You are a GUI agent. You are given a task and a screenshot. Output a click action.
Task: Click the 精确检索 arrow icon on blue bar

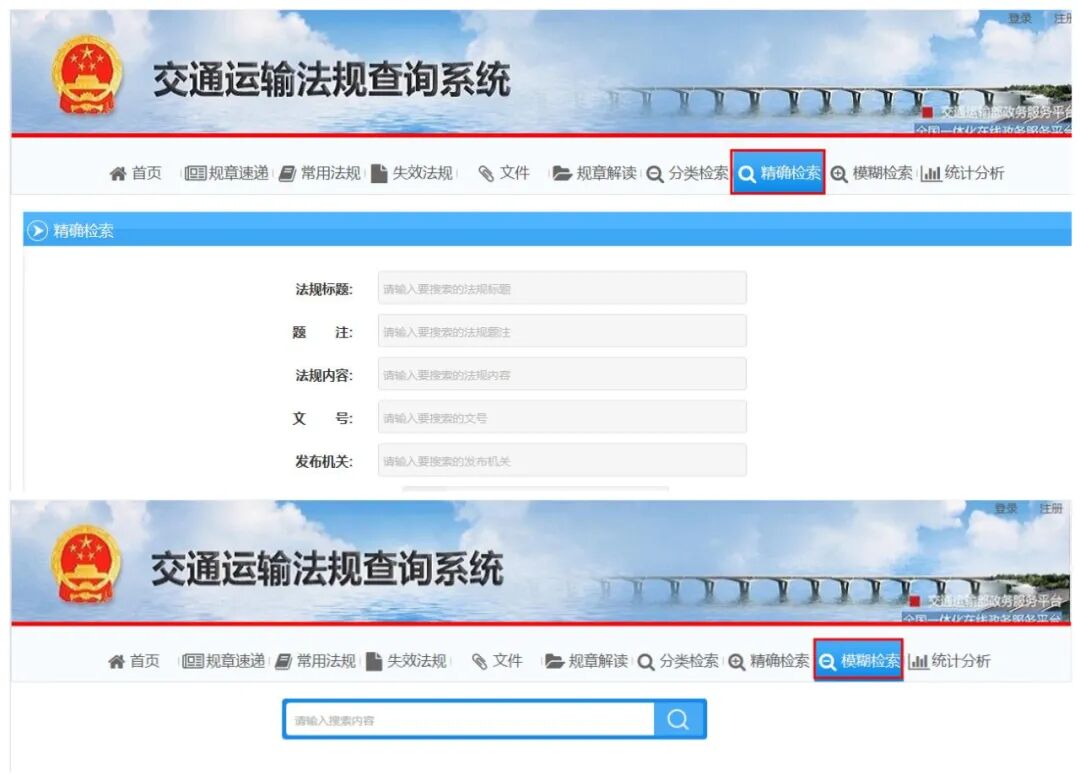coord(36,230)
